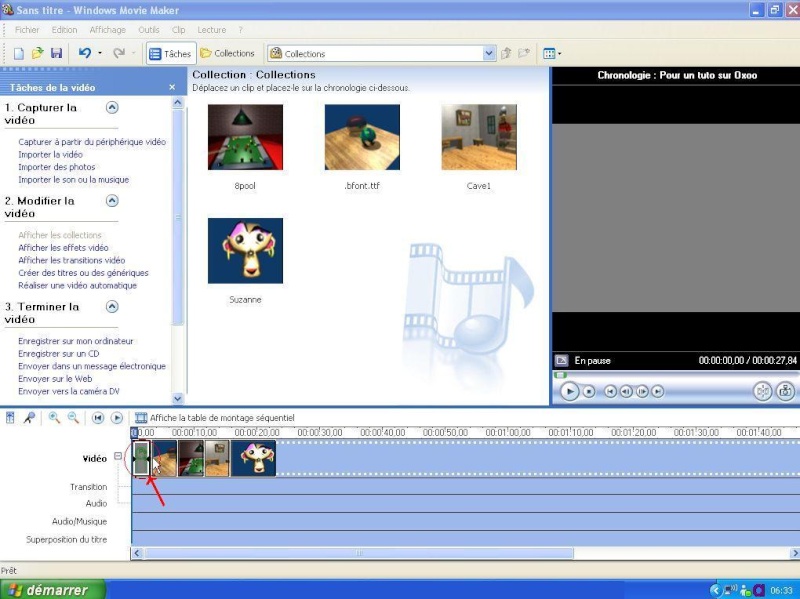Viewport: 800px width, 599px height.
Task: Click the split clip button in monitor
Action: pos(763,391)
